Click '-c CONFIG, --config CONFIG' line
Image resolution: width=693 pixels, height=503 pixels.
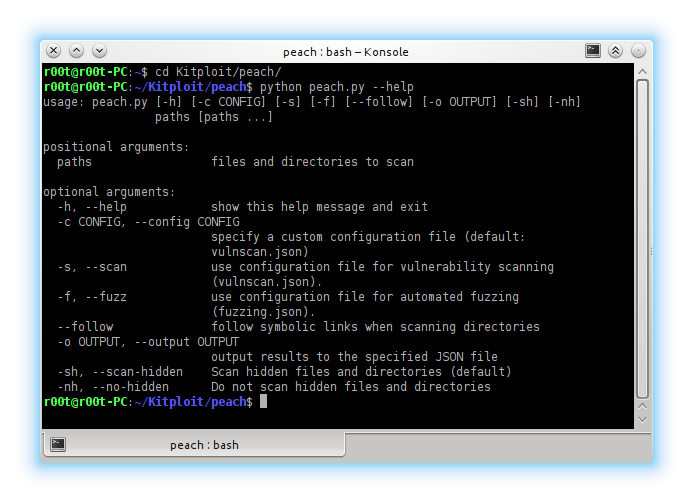point(148,222)
